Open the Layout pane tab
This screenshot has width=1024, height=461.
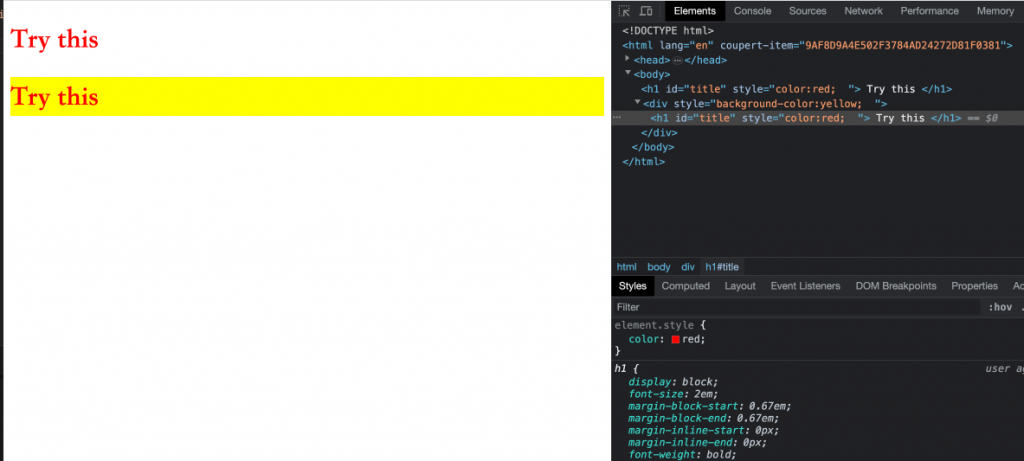point(740,286)
